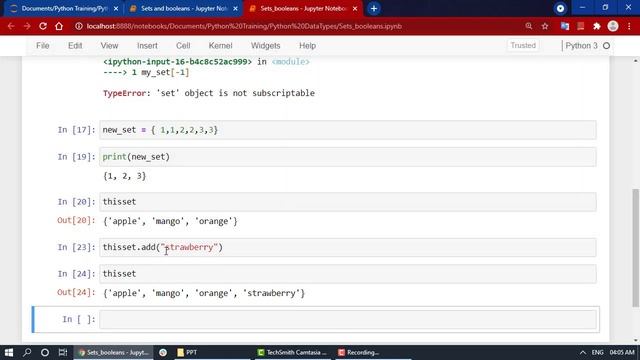Open Windows Start menu
Screen dimensions: 640x360
click(x=9, y=352)
